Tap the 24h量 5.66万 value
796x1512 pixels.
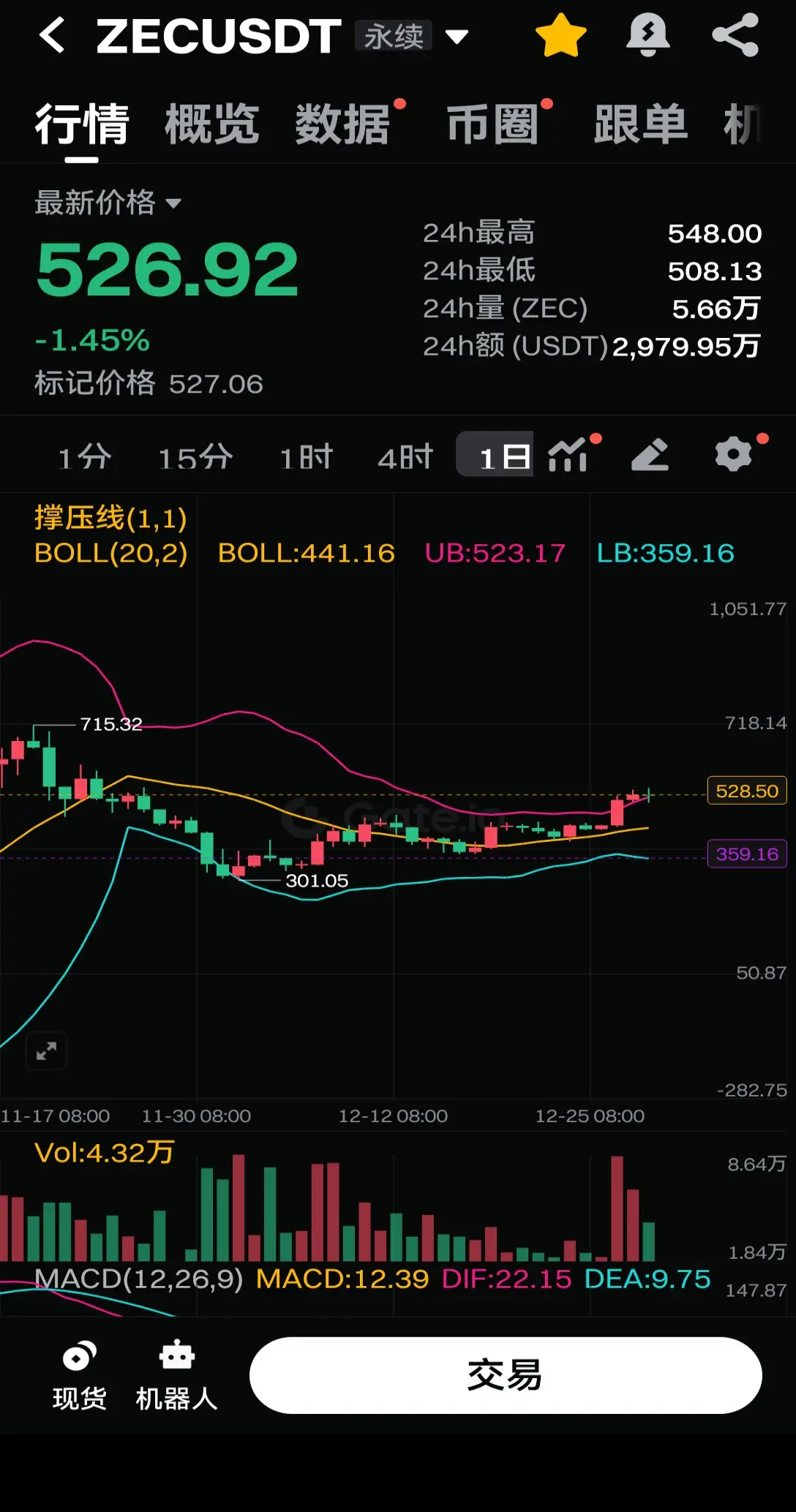click(x=716, y=309)
